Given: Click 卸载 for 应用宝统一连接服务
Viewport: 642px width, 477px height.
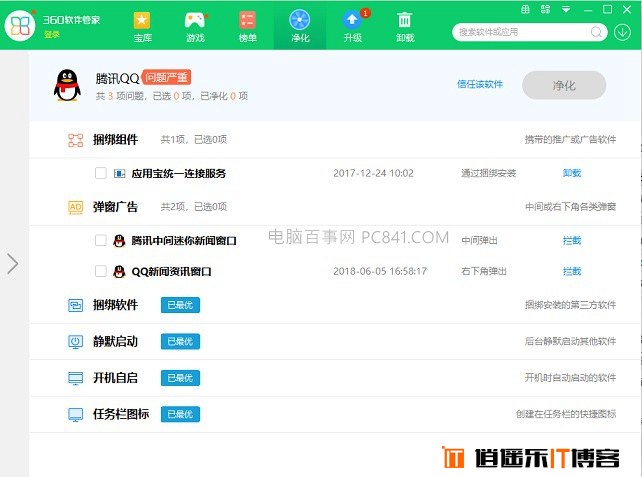Looking at the screenshot, I should click(x=572, y=173).
